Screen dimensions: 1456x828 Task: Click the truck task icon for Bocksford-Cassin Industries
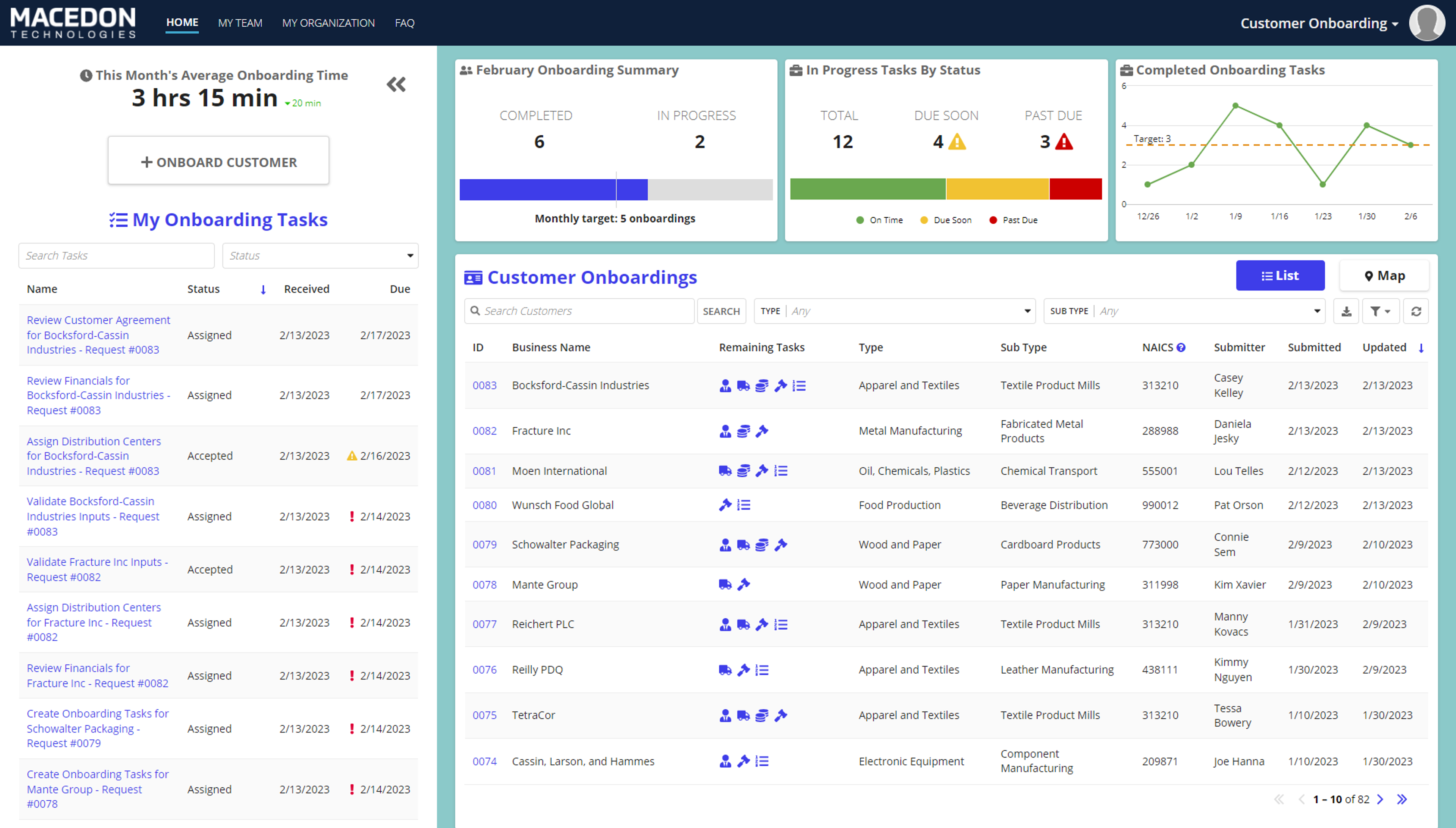(743, 386)
